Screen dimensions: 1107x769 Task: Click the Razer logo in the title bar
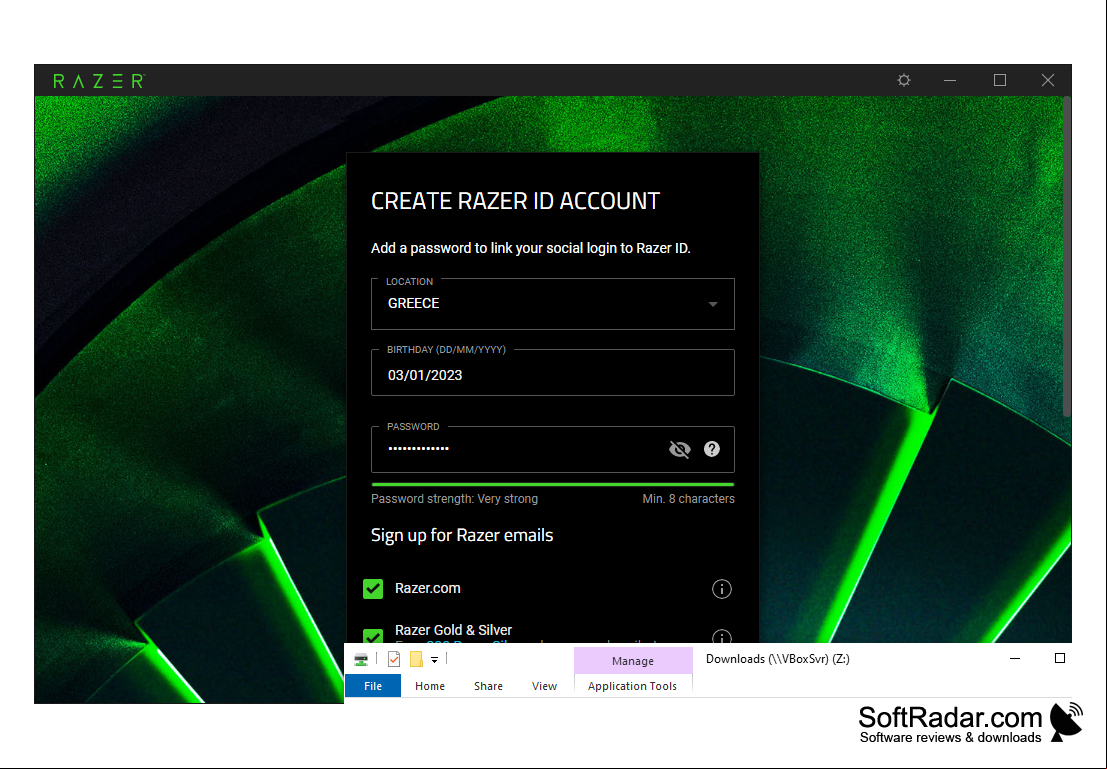click(x=99, y=81)
